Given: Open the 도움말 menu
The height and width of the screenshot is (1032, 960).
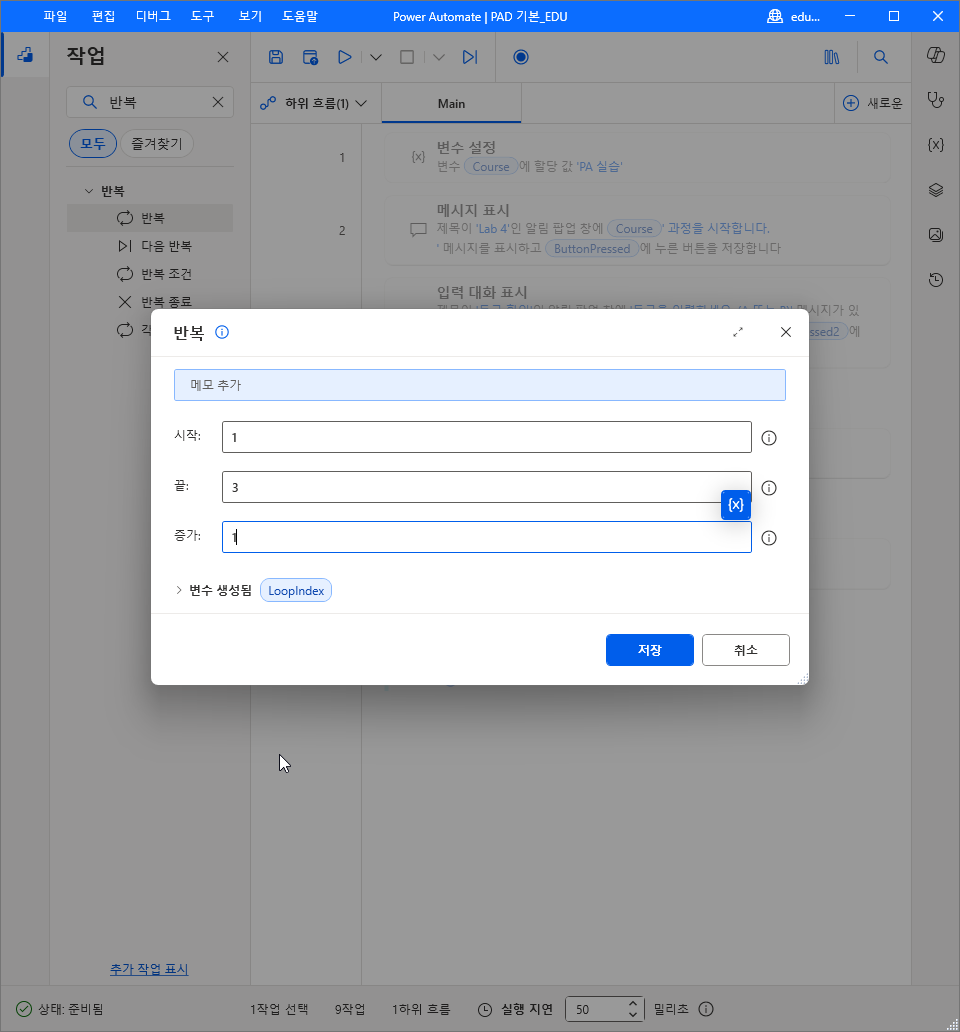Looking at the screenshot, I should click(300, 16).
